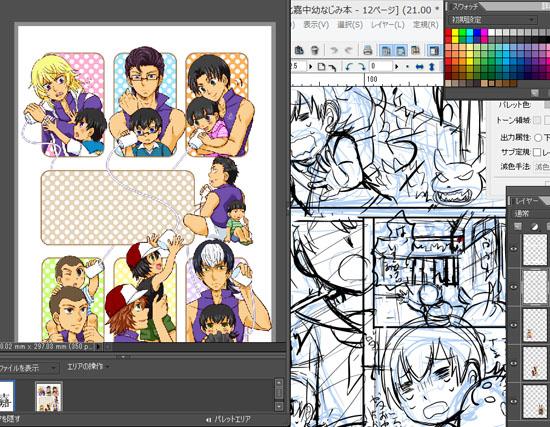
Task: Click the half-circle mask icon in layer panel
Action: 535,226
